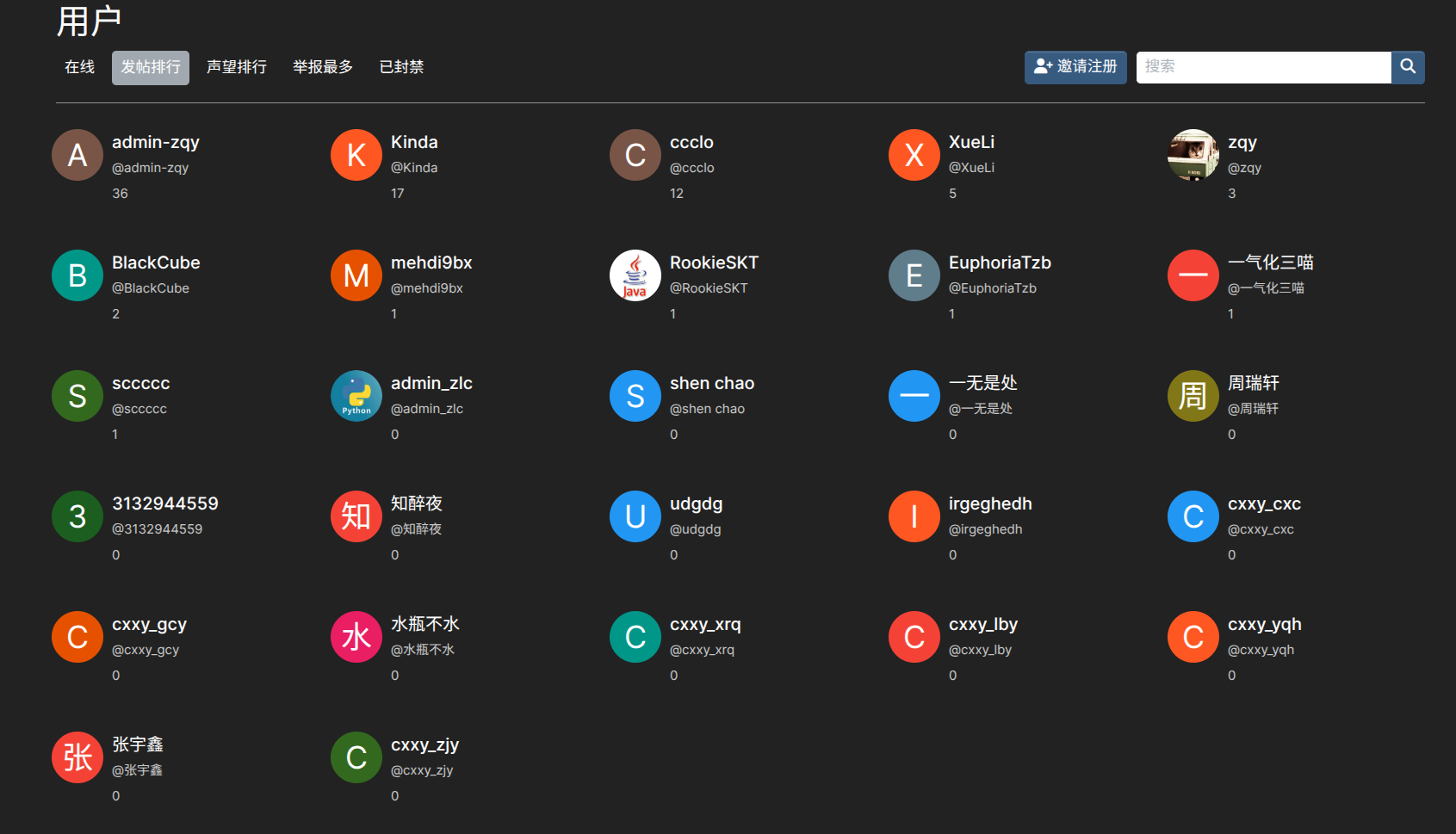
Task: Click admin_zlc's Python logo avatar
Action: point(356,396)
